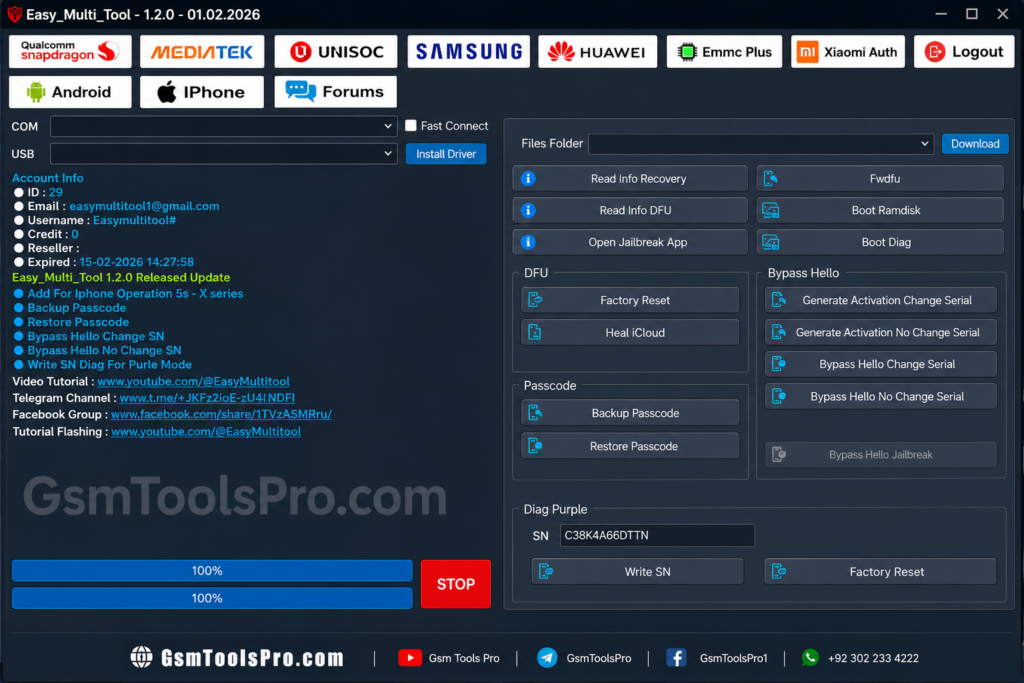1024x683 pixels.
Task: Click the Write SN icon
Action: (x=546, y=571)
